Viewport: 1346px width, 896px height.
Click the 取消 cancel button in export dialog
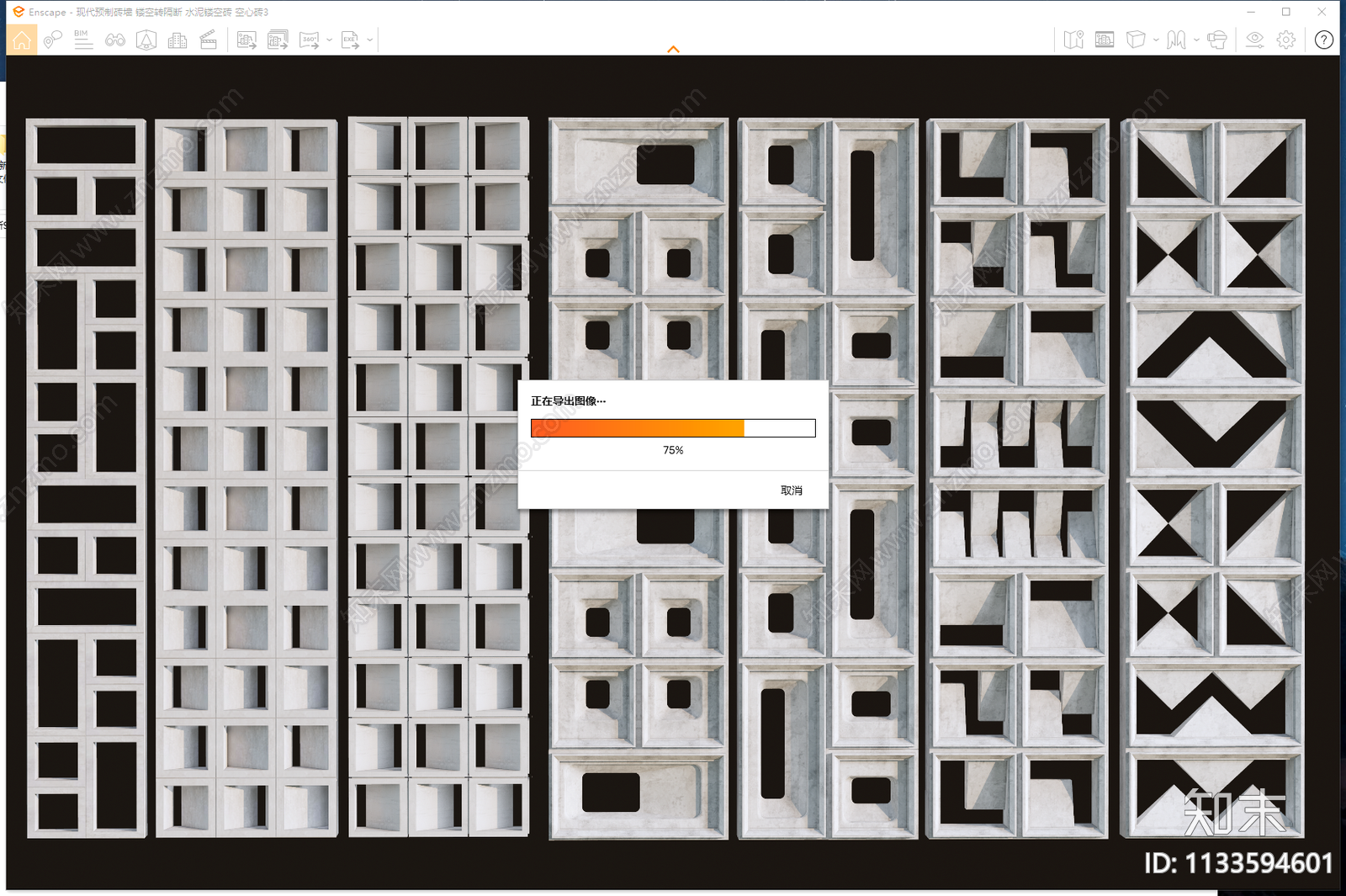tap(792, 490)
